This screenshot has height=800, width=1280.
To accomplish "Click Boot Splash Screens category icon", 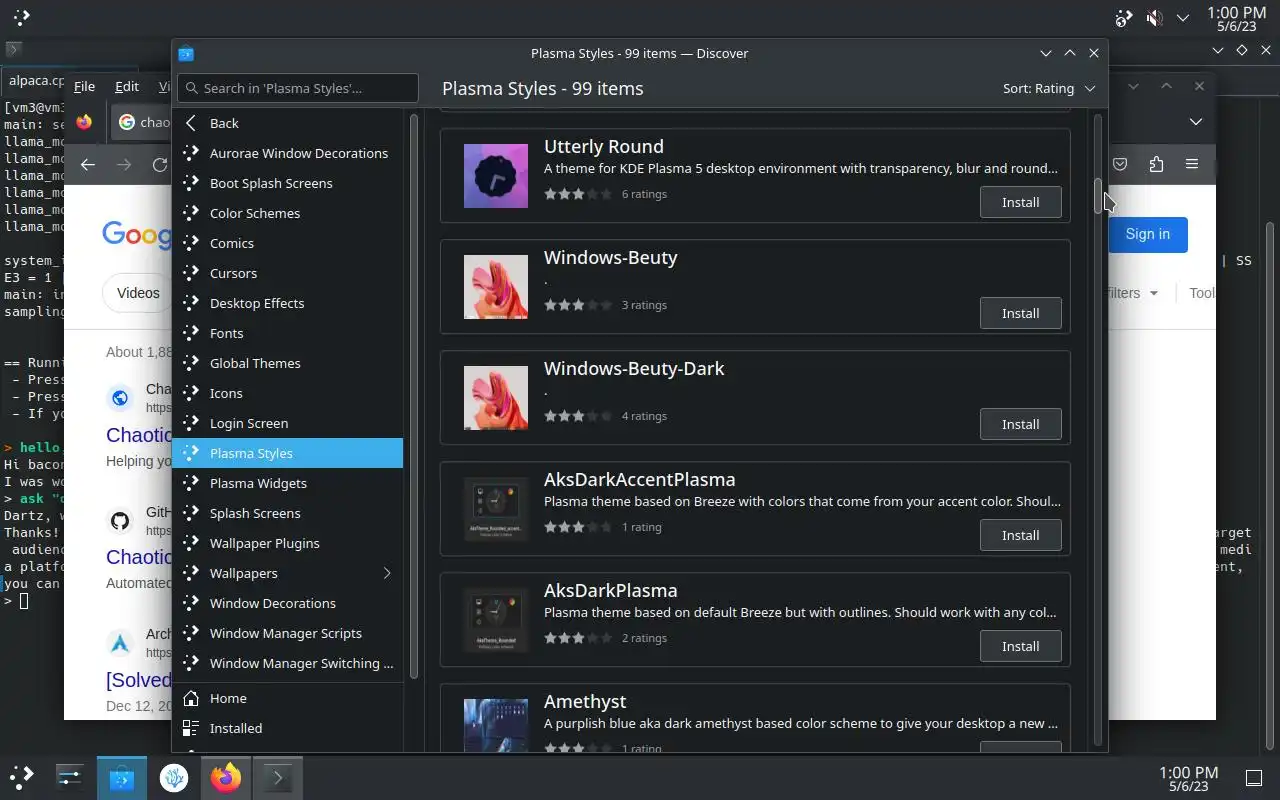I will [x=191, y=183].
